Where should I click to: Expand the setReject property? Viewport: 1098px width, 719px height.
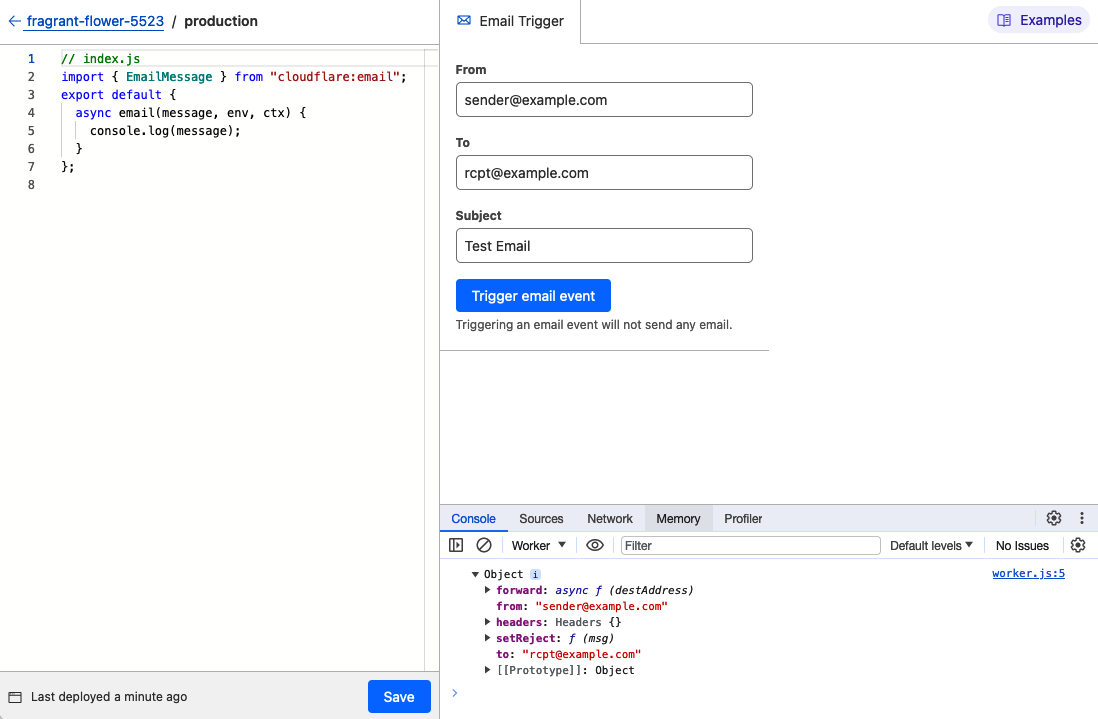488,638
